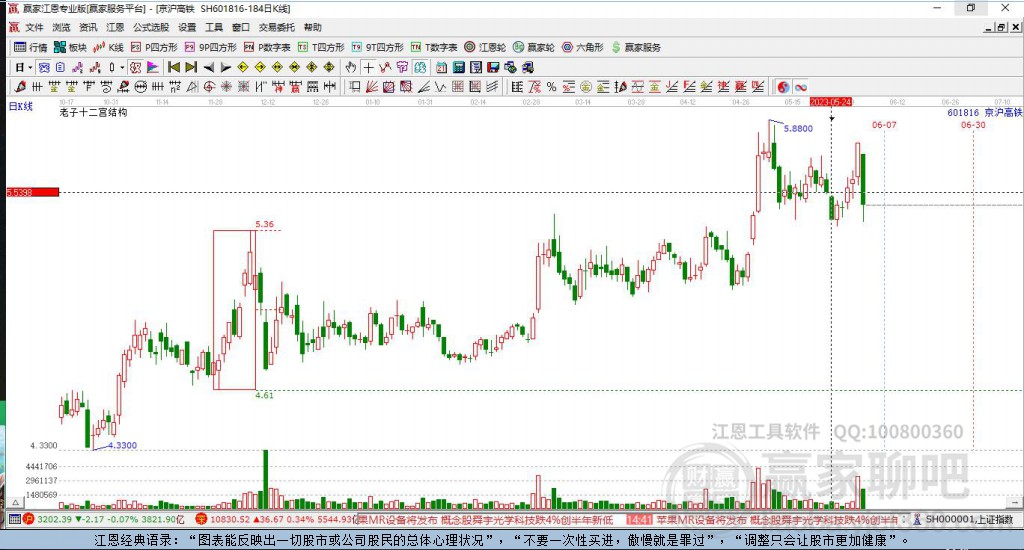Click the red floppy disk save icon
1024x550 pixels.
pos(493,67)
